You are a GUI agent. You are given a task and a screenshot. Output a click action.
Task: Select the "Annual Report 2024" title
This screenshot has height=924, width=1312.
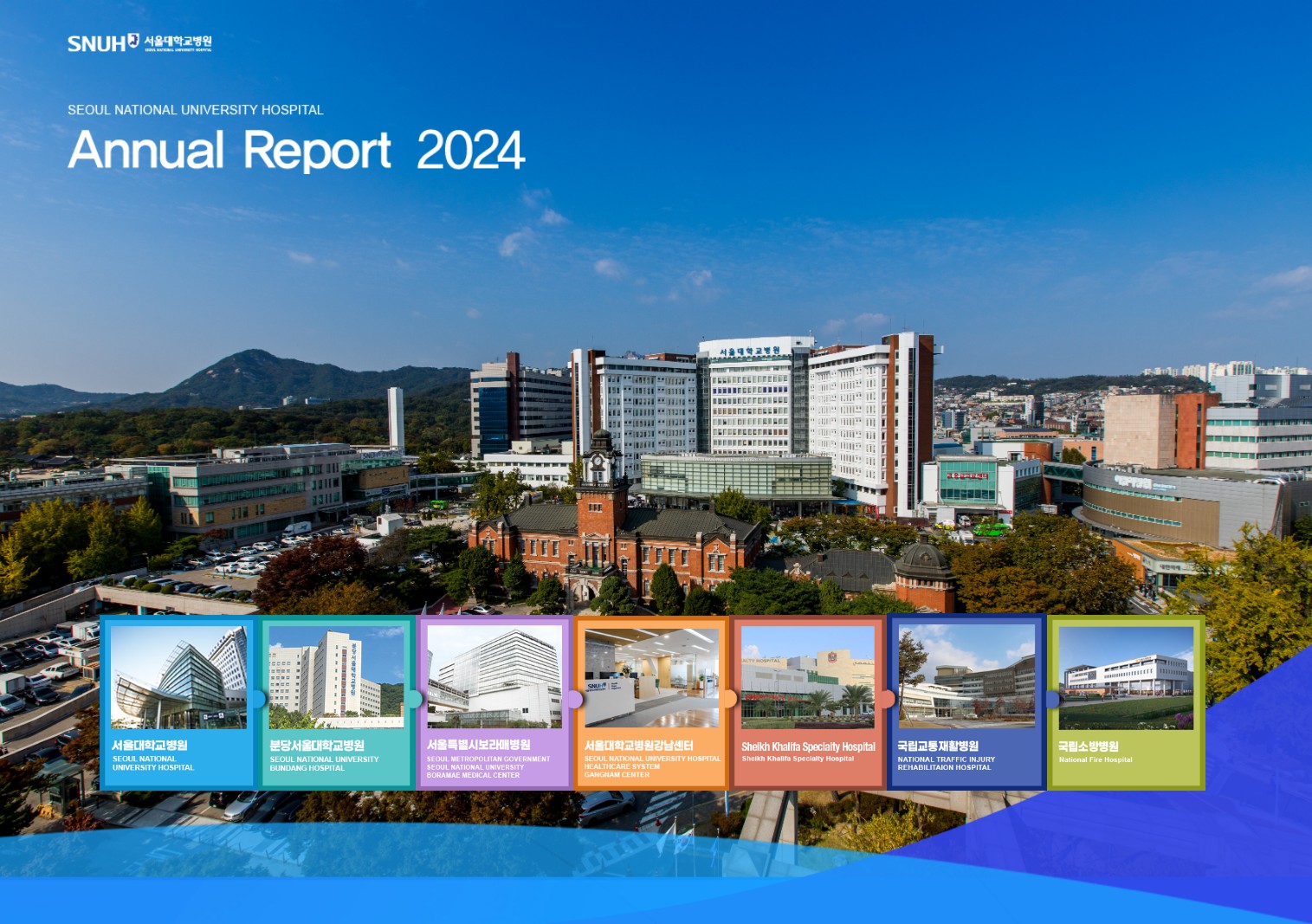(296, 151)
